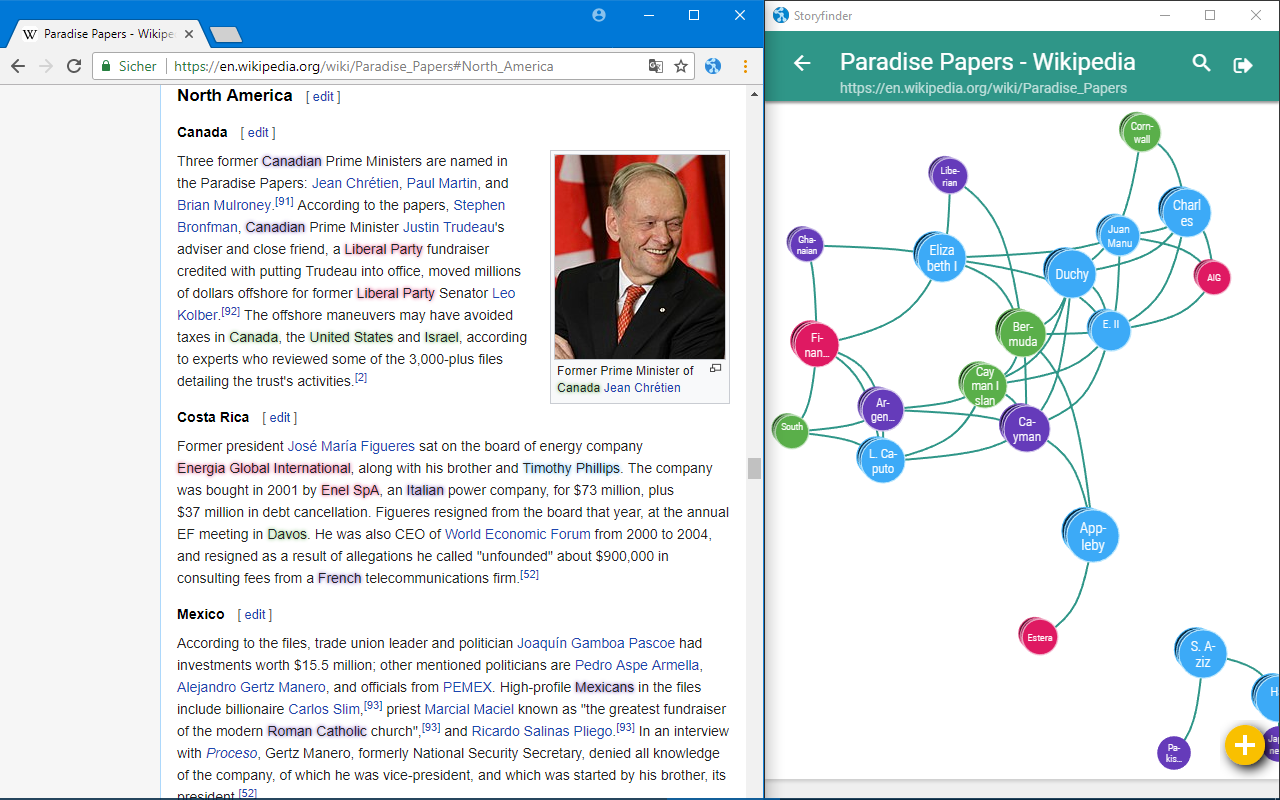Open the Paul Martin link
The image size is (1280, 800).
click(442, 183)
